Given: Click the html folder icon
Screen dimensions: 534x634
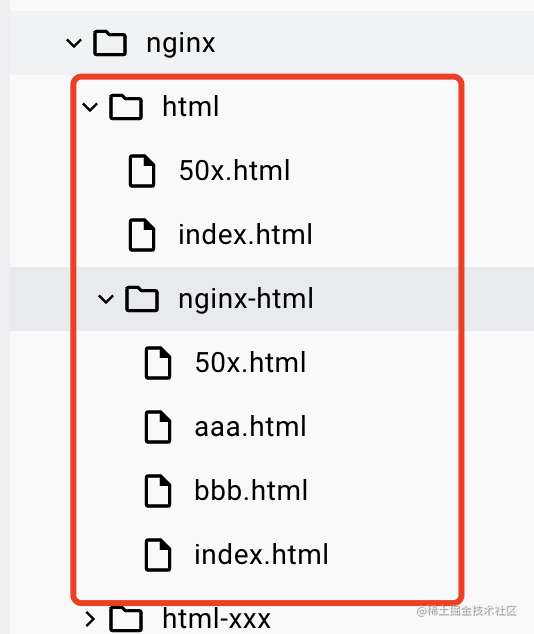Looking at the screenshot, I should pos(126,107).
